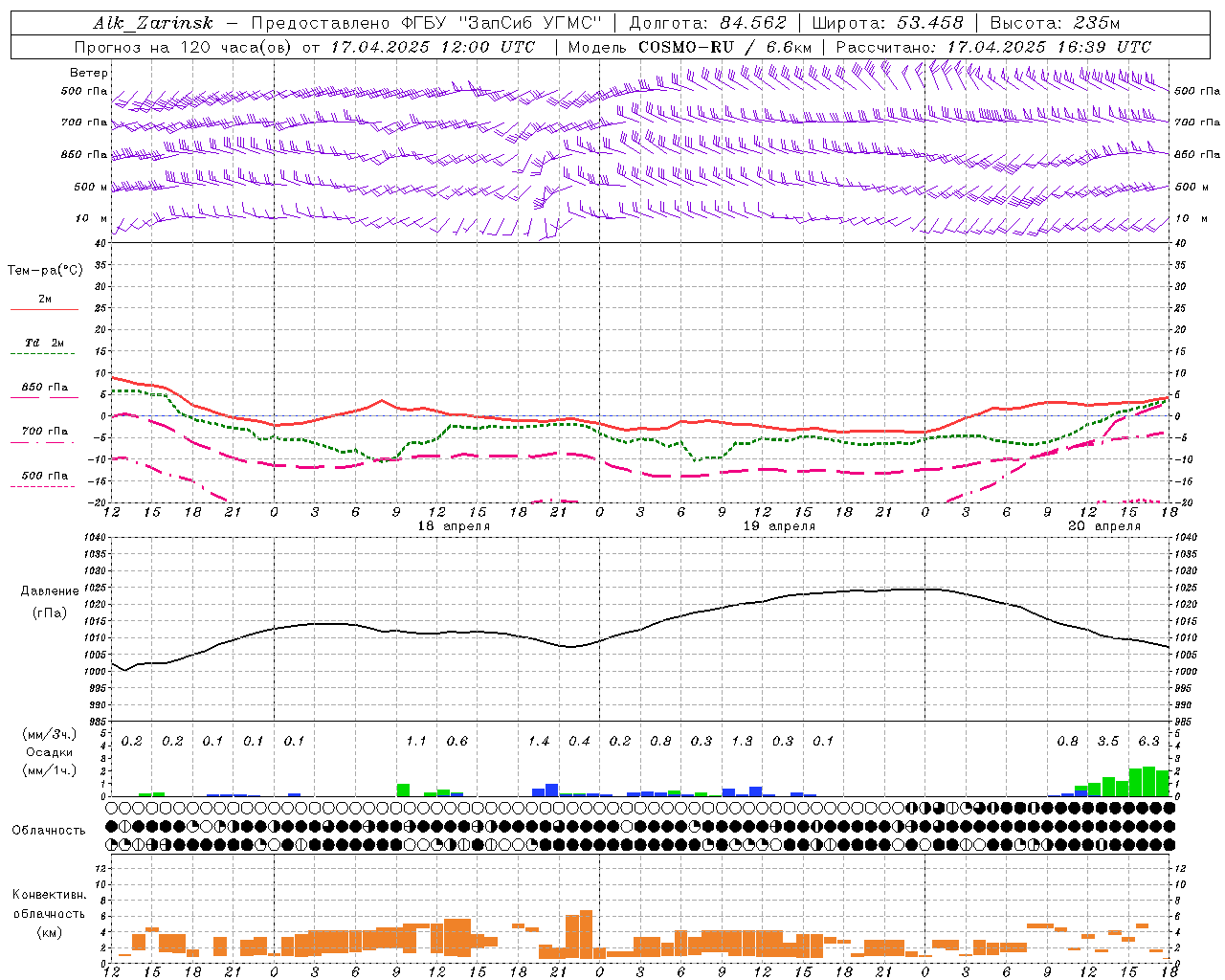Click the computed time 17.04.2025 16:39 UTC
This screenshot has height=980, width=1225.
1049,47
